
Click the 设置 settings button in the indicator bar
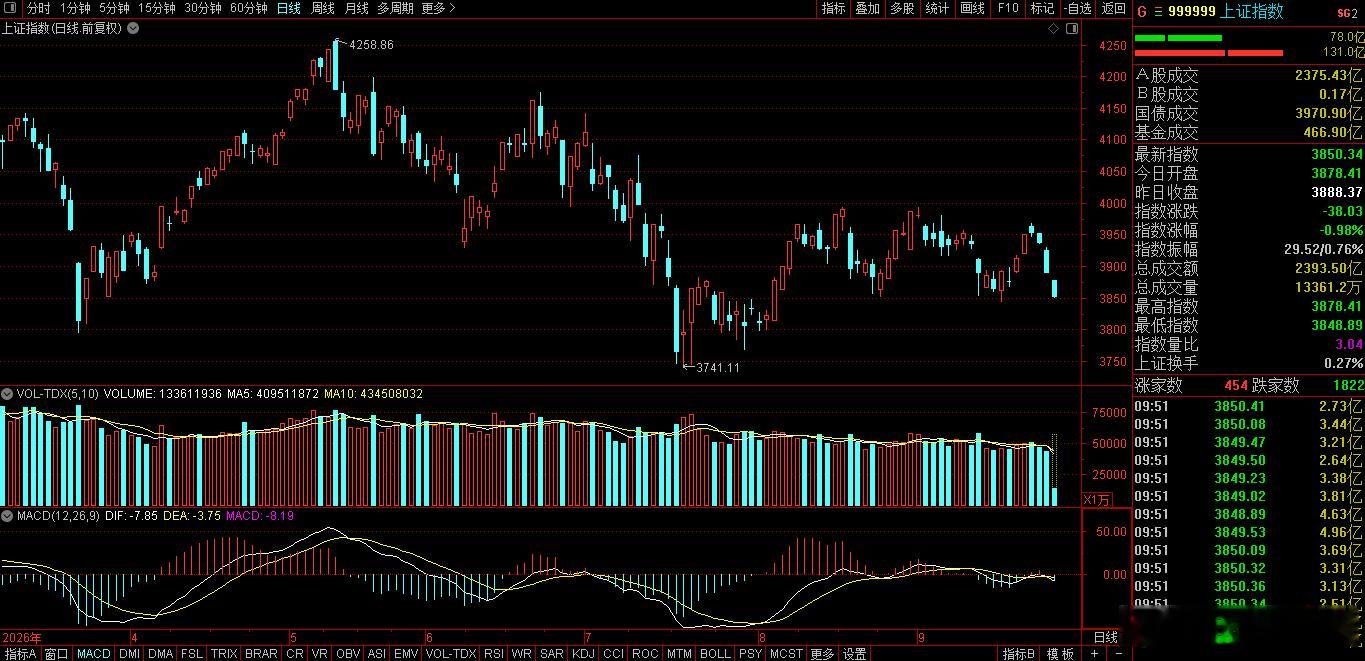pyautogui.click(x=855, y=654)
